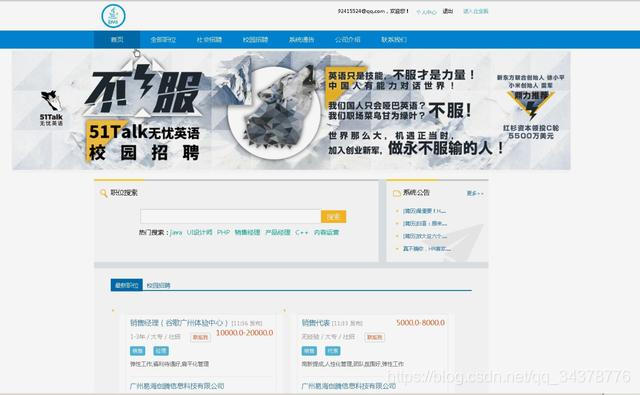Click the red badge on the 销售经理 card
The image size is (640, 395).
click(200, 337)
